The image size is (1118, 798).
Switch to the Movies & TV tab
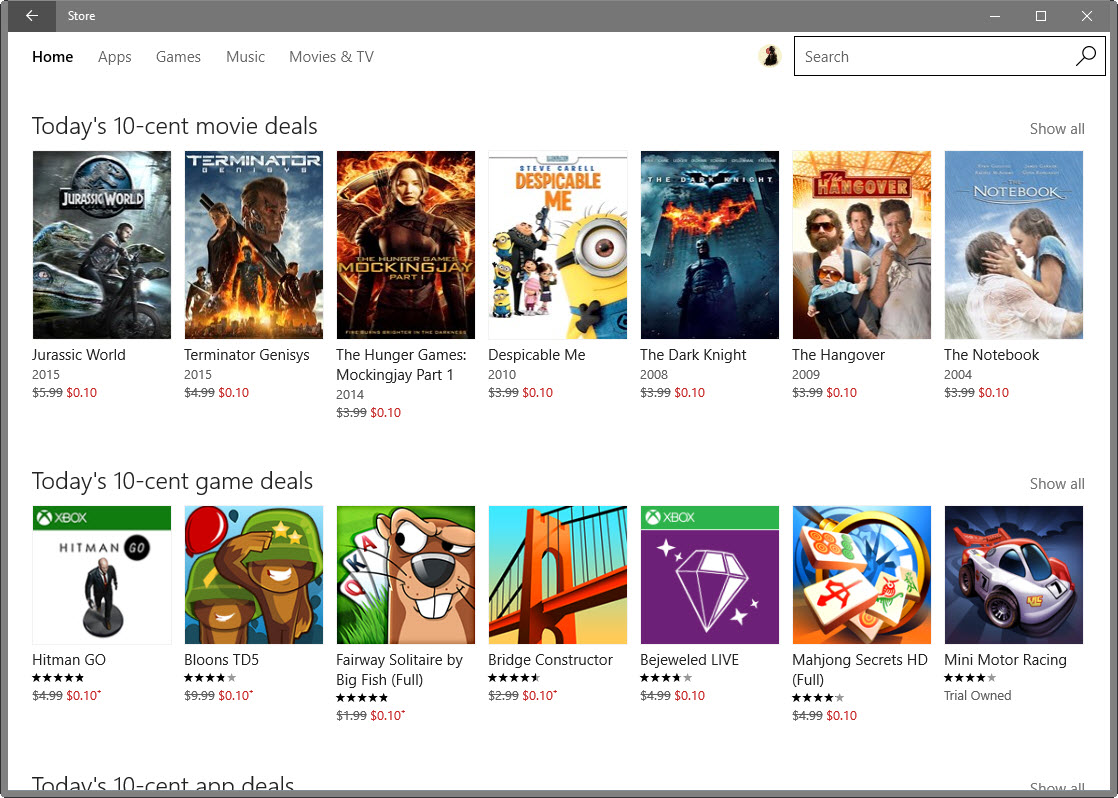[332, 56]
